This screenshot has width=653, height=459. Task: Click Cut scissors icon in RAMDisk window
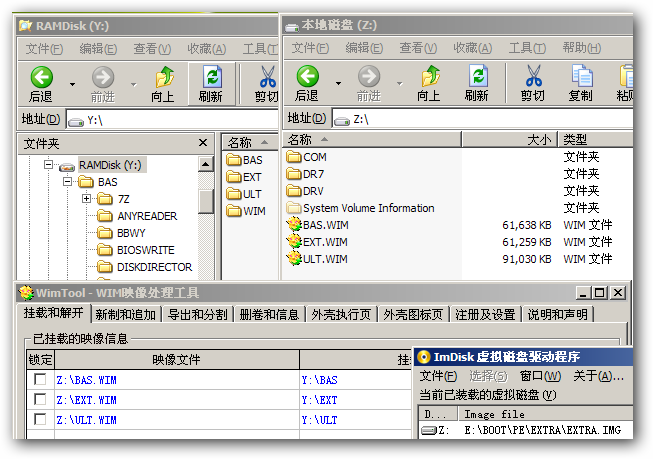(x=267, y=77)
